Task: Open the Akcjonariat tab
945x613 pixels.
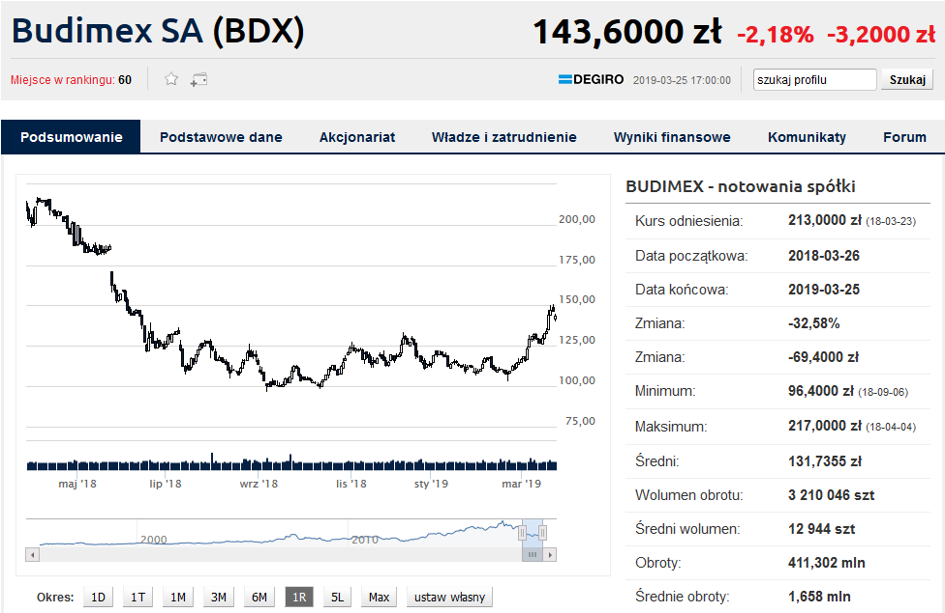Action: [x=357, y=137]
